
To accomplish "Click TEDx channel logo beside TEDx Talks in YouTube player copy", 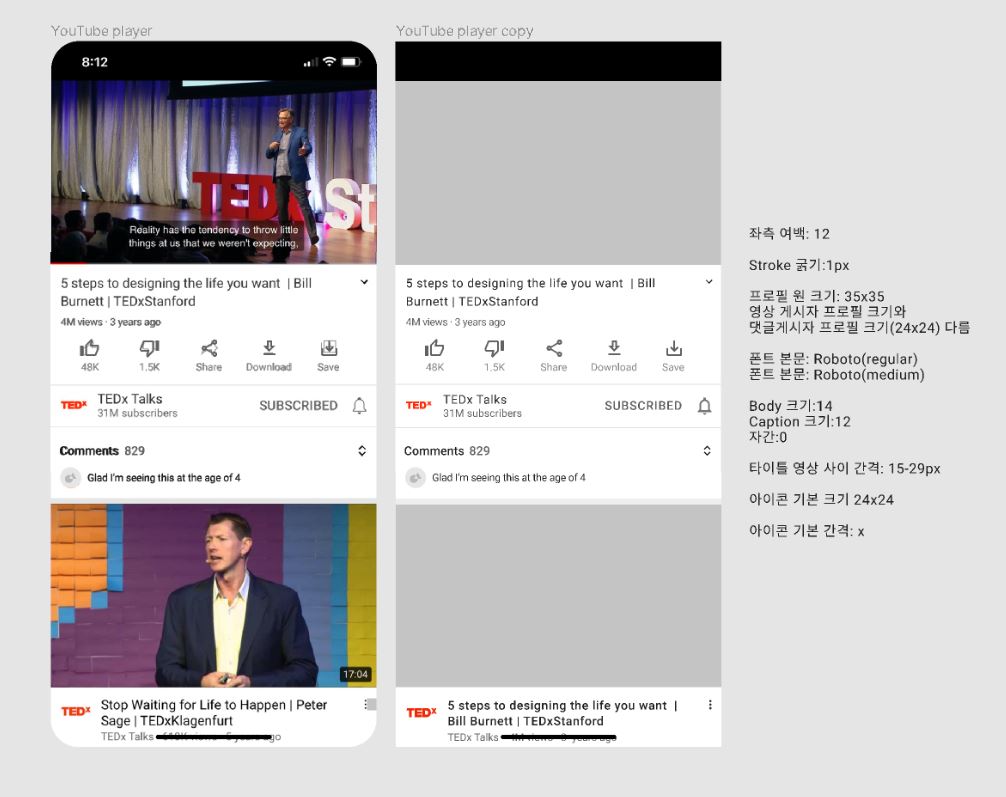I will tap(419, 405).
